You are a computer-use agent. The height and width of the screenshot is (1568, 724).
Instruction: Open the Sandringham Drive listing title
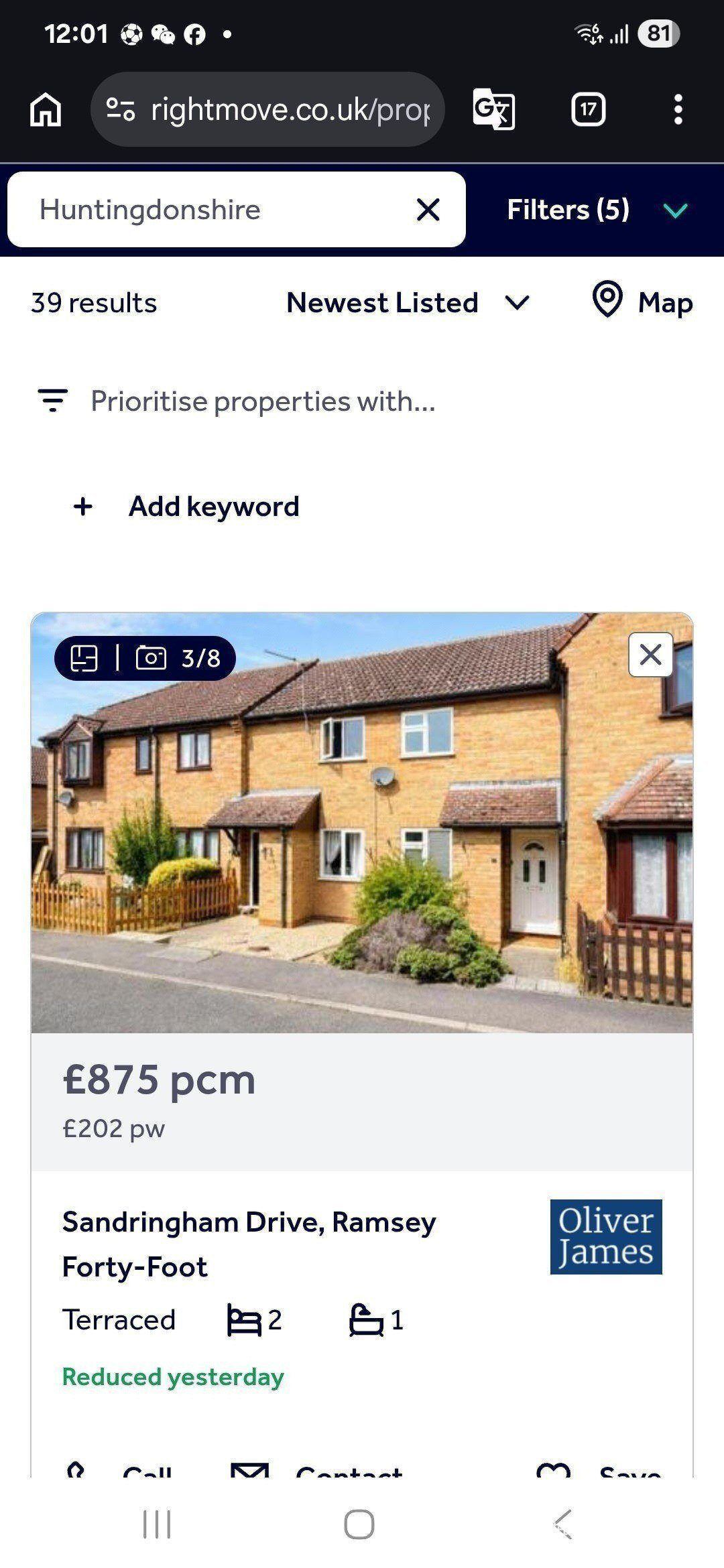click(249, 1244)
